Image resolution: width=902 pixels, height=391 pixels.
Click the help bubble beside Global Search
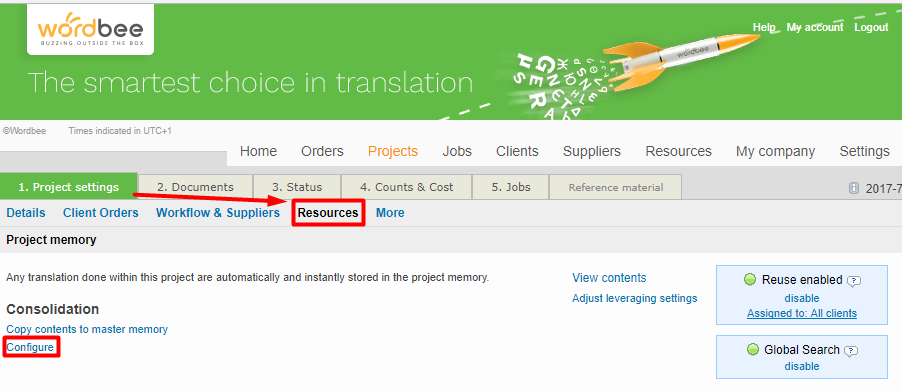(852, 350)
